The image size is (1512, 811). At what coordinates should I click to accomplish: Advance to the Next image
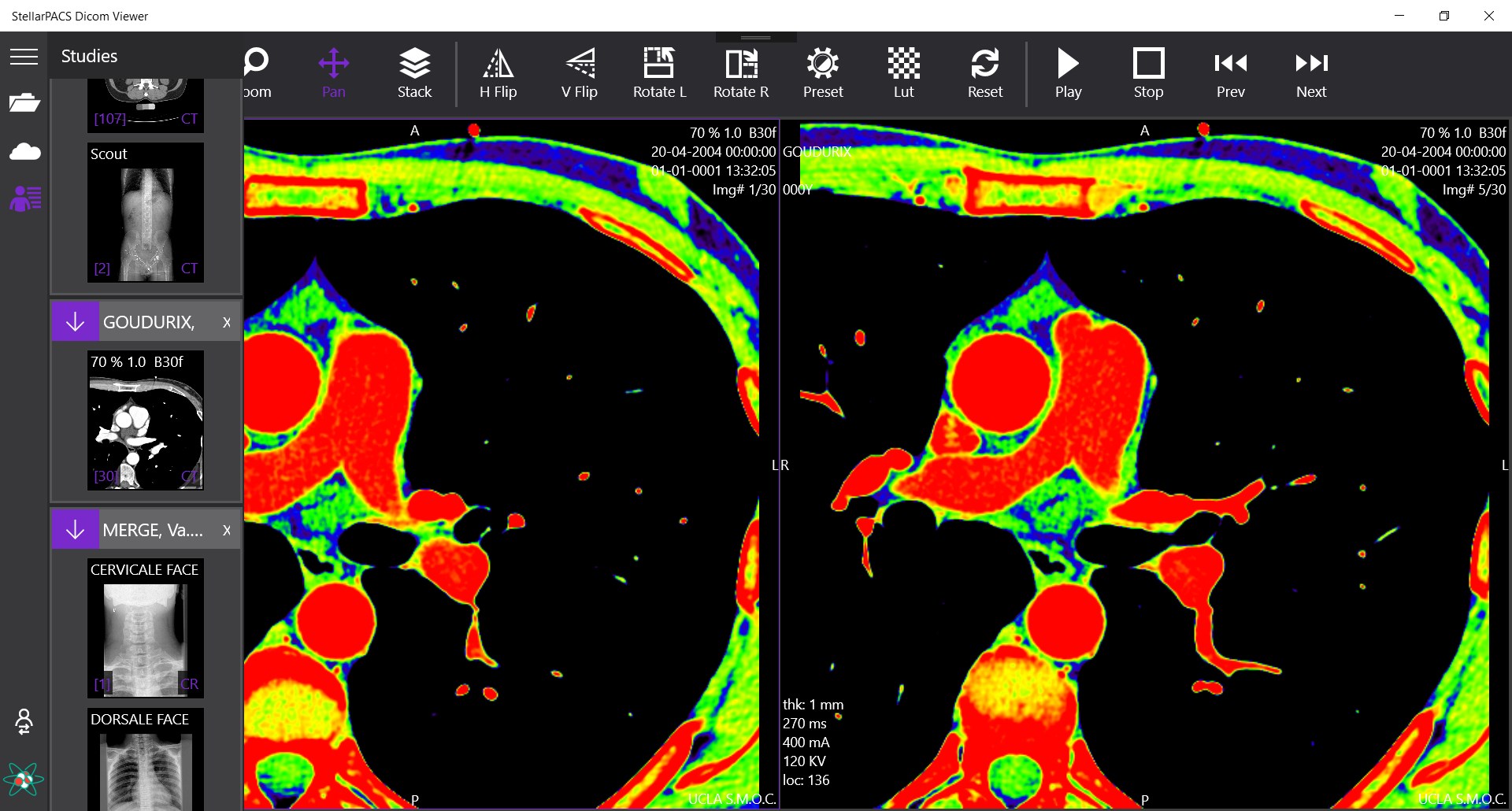point(1310,72)
